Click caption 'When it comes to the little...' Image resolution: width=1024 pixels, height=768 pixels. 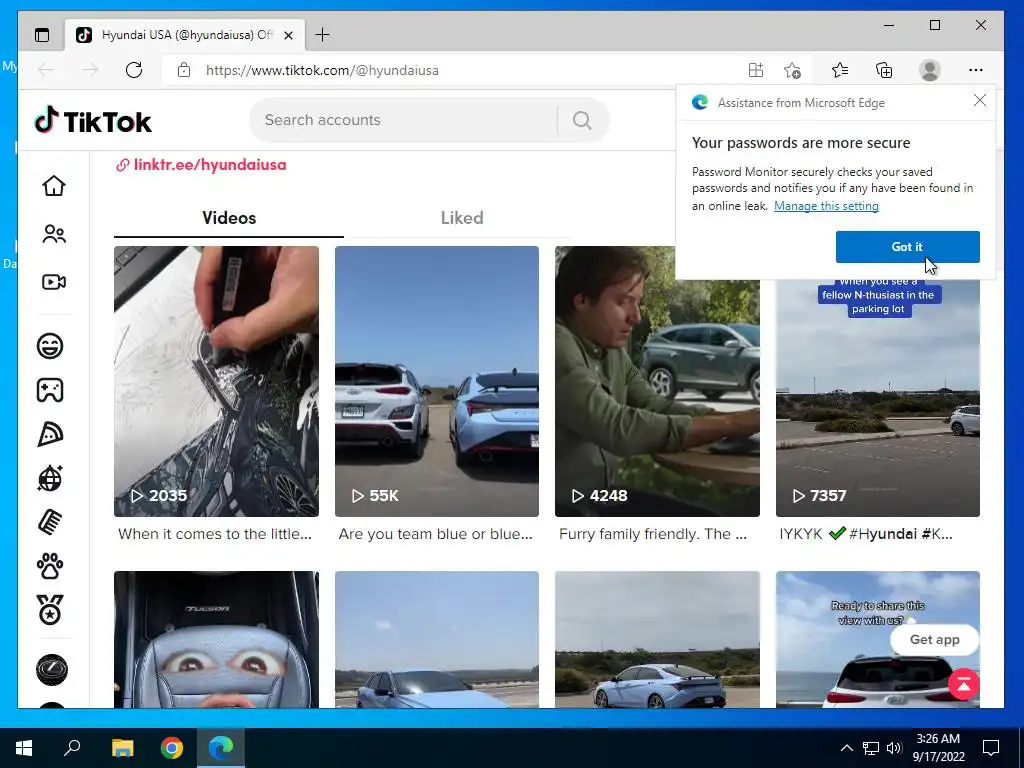click(x=215, y=534)
